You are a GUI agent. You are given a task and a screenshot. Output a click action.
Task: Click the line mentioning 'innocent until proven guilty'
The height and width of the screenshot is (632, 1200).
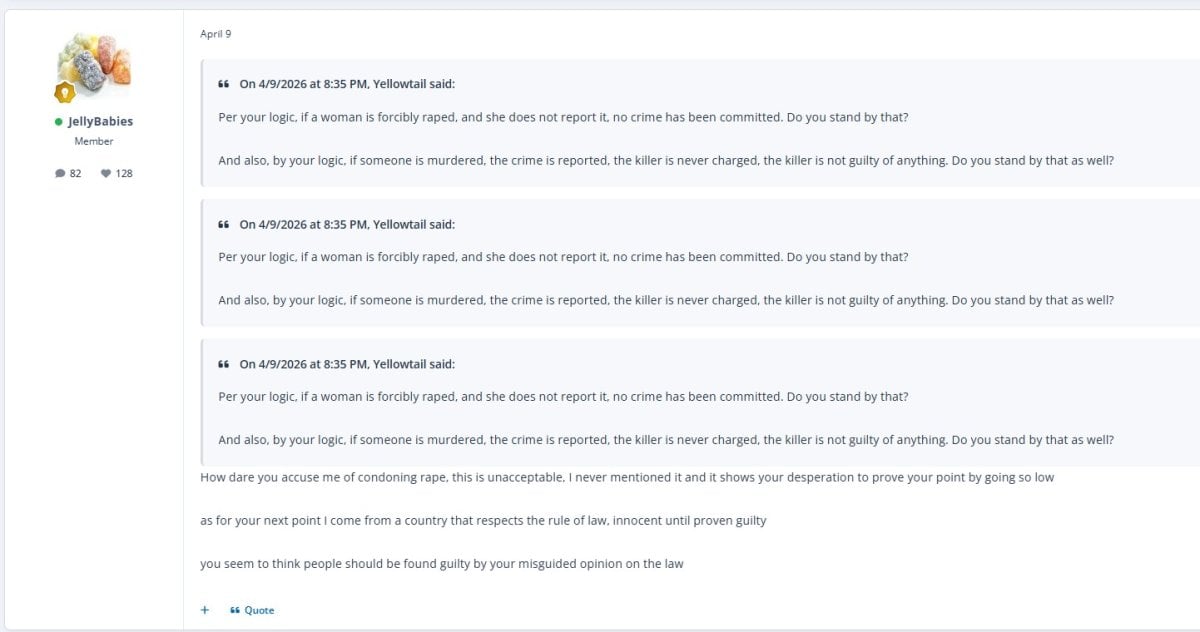click(x=483, y=521)
